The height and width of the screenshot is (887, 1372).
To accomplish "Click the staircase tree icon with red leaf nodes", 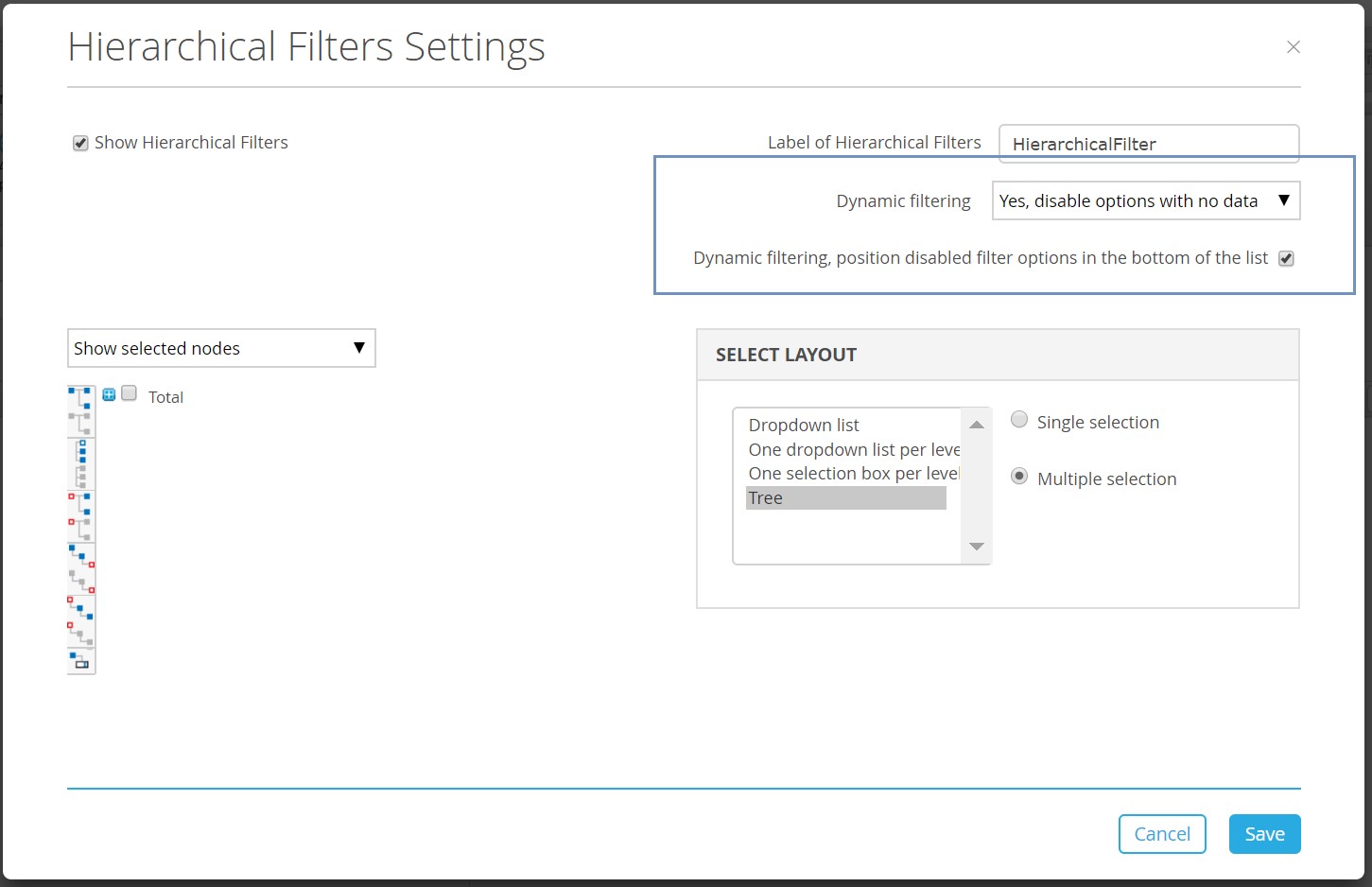I will tap(81, 568).
